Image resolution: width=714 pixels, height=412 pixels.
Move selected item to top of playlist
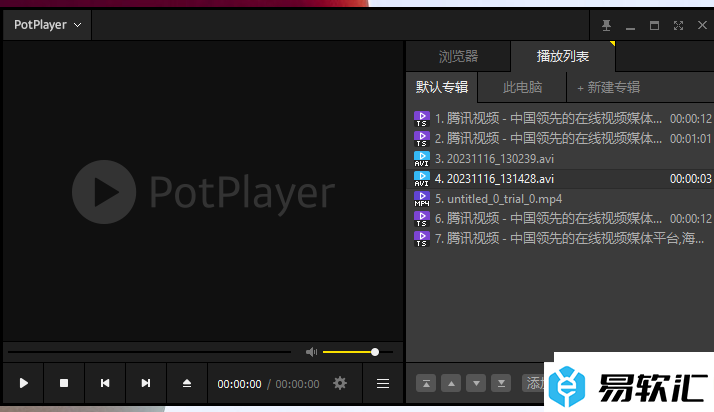(426, 383)
